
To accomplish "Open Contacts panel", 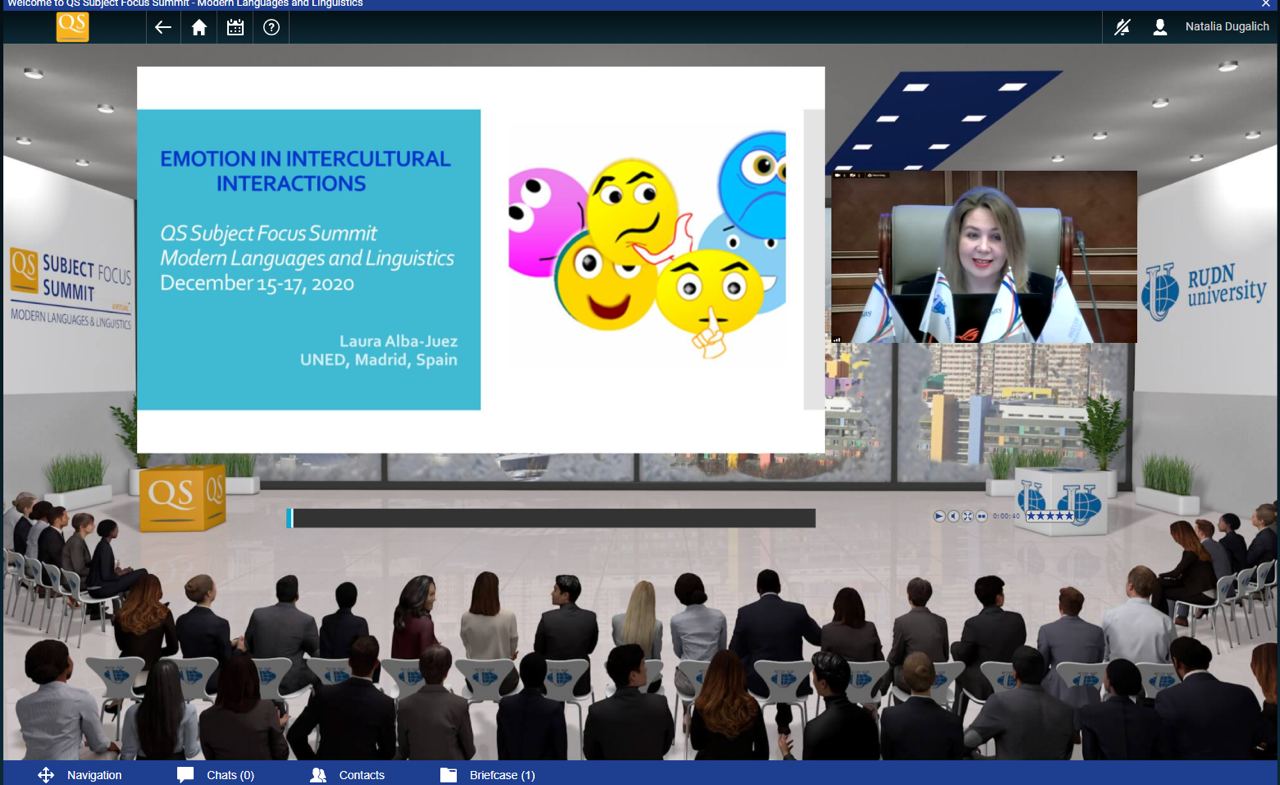I will [362, 775].
